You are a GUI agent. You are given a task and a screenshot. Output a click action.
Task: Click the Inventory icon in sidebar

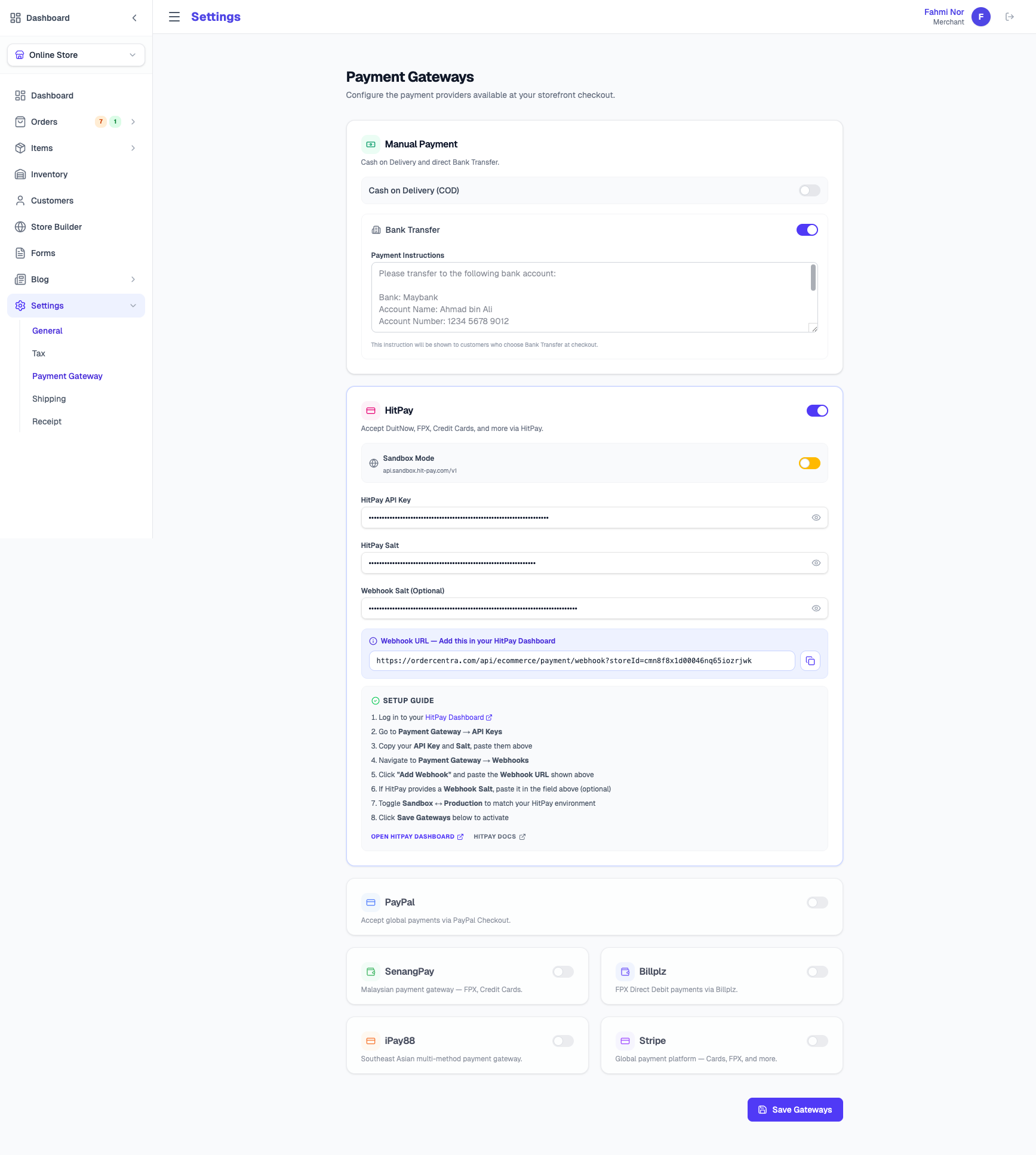pos(20,174)
